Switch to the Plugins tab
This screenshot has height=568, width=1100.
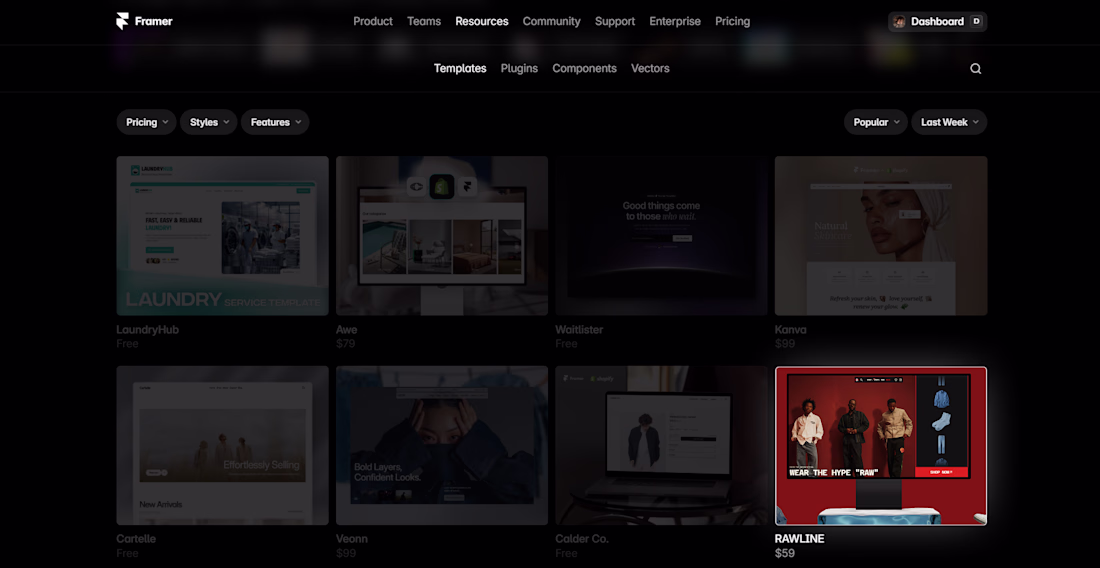click(x=519, y=69)
